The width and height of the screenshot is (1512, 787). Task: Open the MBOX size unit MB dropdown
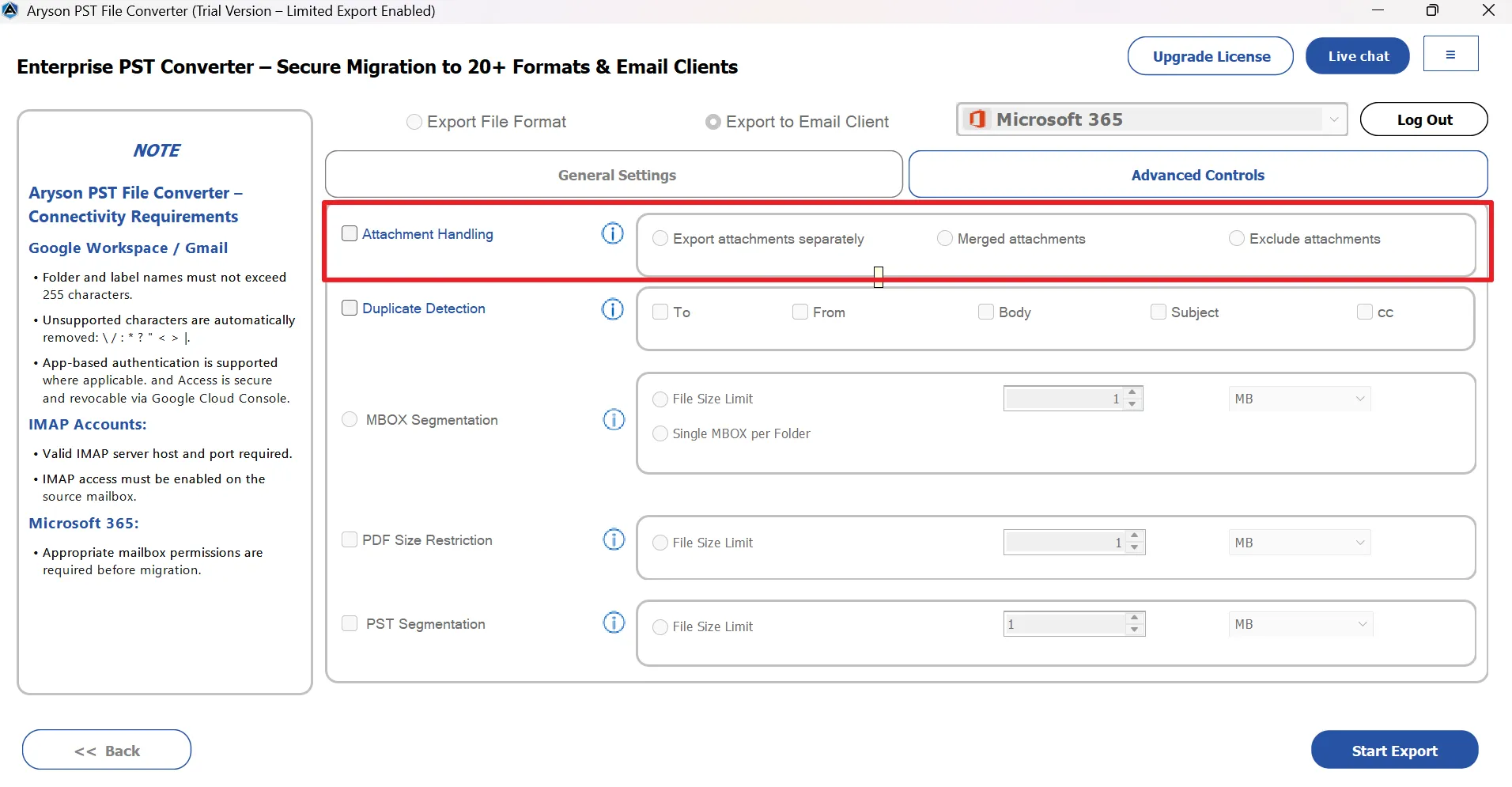coord(1299,399)
